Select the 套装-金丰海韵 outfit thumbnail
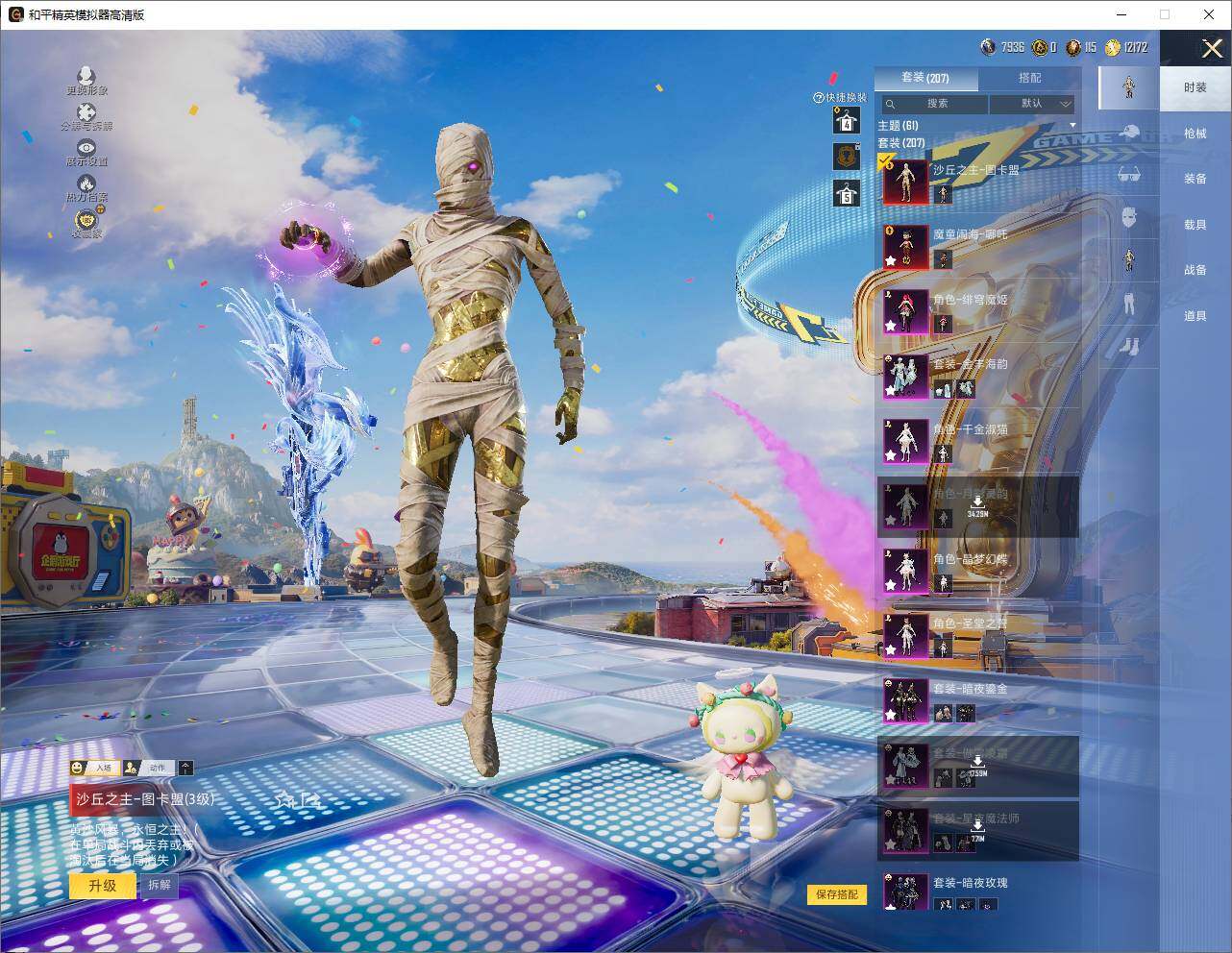The height and width of the screenshot is (953, 1232). [906, 377]
